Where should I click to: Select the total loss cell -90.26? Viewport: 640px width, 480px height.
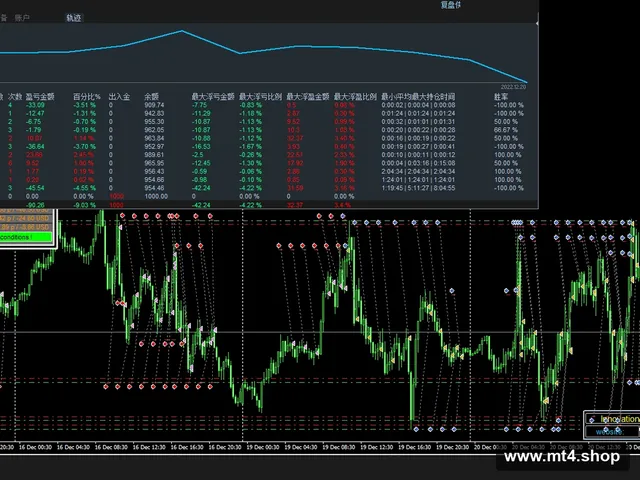coord(35,205)
